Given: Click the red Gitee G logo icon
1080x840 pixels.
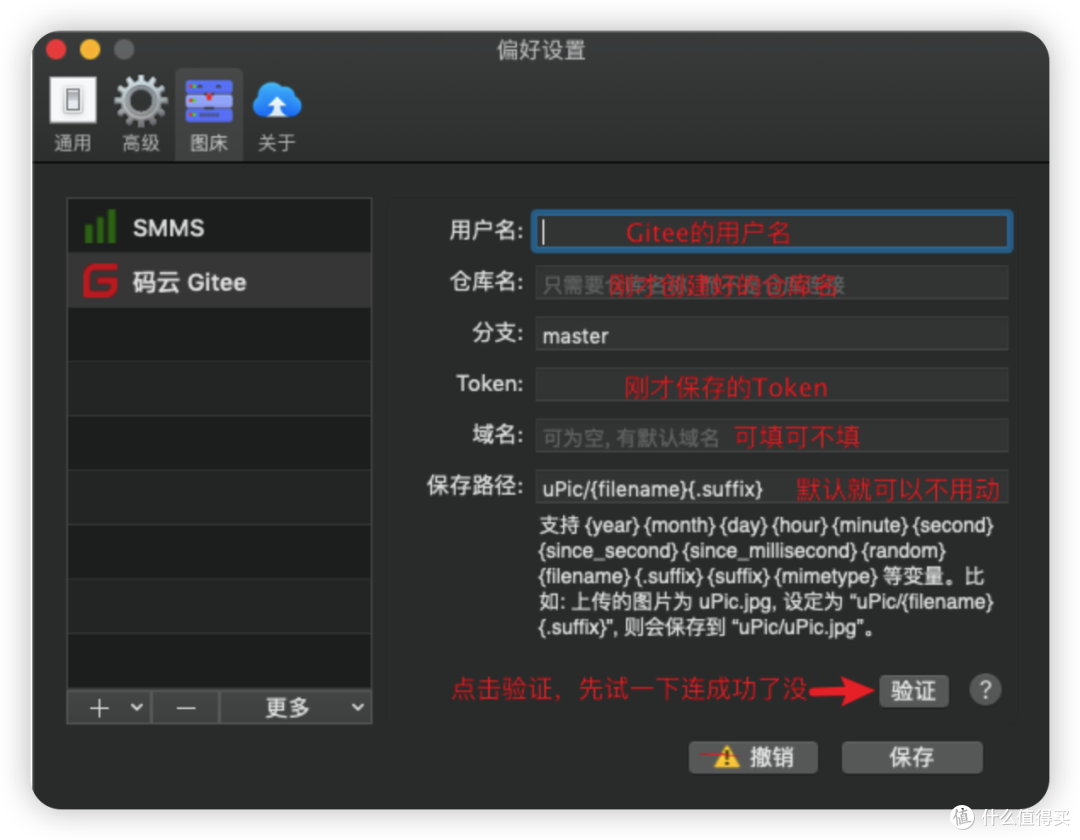Looking at the screenshot, I should coord(101,281).
